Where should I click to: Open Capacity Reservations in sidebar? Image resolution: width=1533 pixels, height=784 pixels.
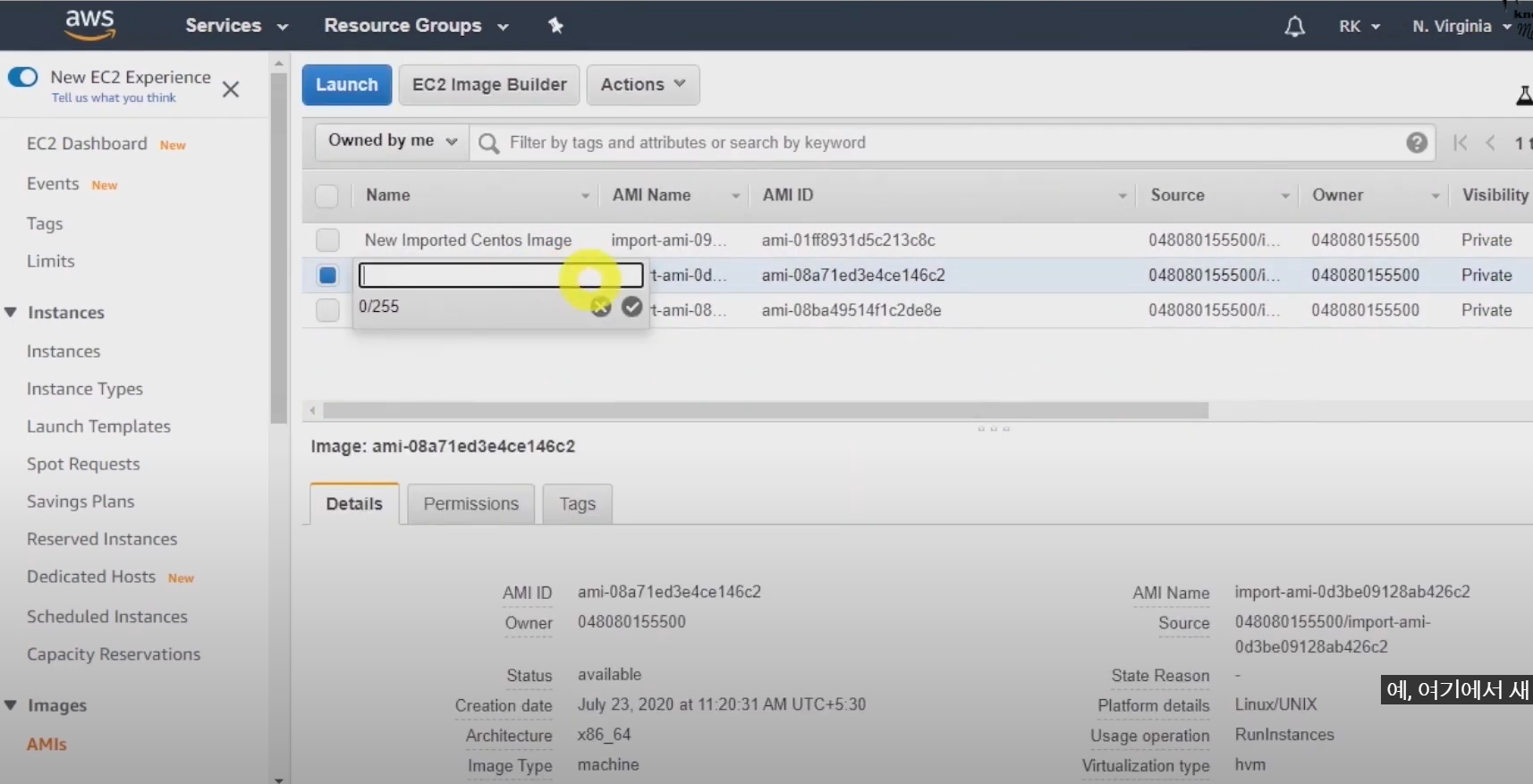pyautogui.click(x=114, y=654)
